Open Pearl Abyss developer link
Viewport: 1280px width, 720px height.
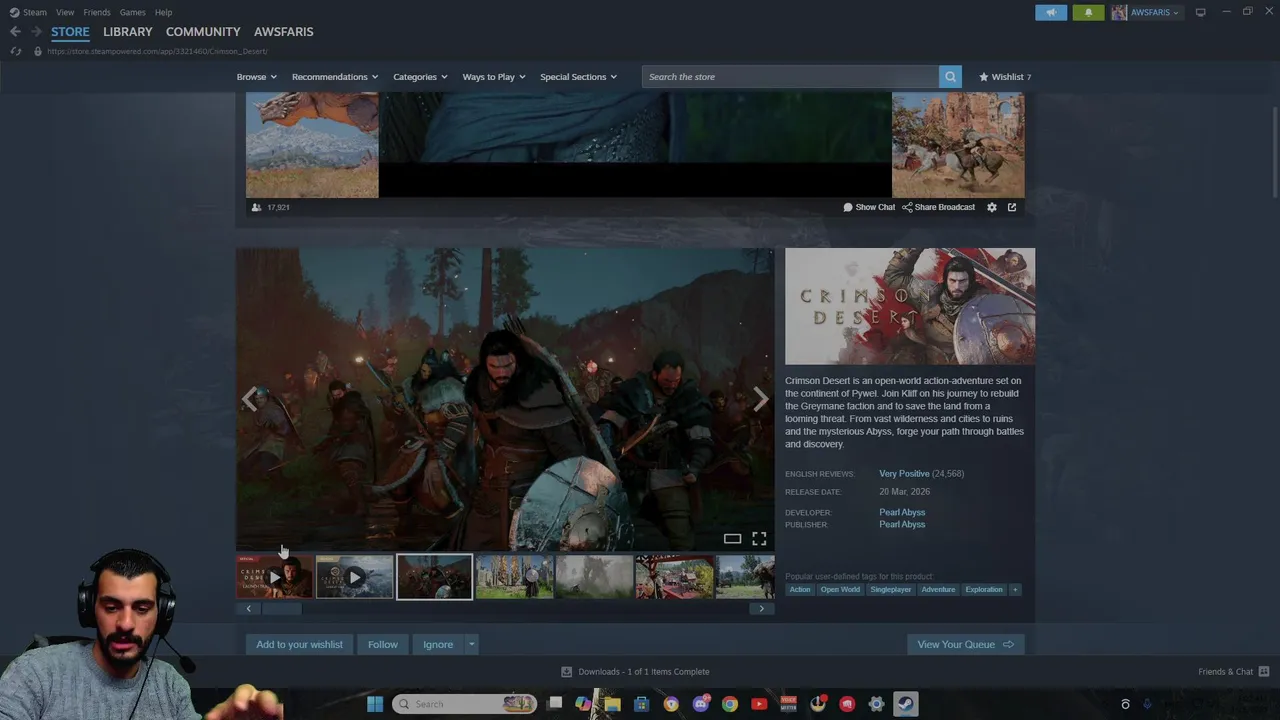(902, 512)
